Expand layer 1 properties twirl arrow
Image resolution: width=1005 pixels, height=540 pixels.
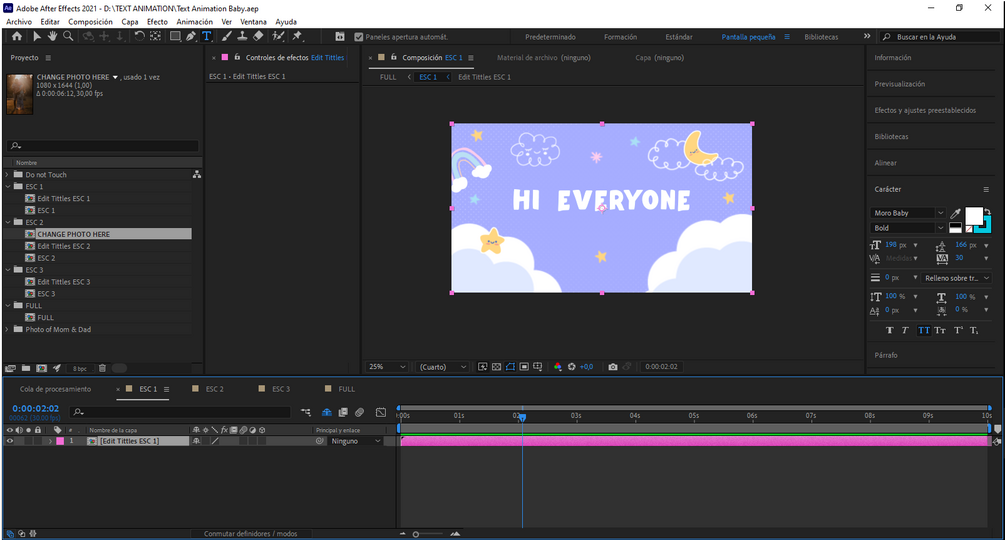coord(50,441)
